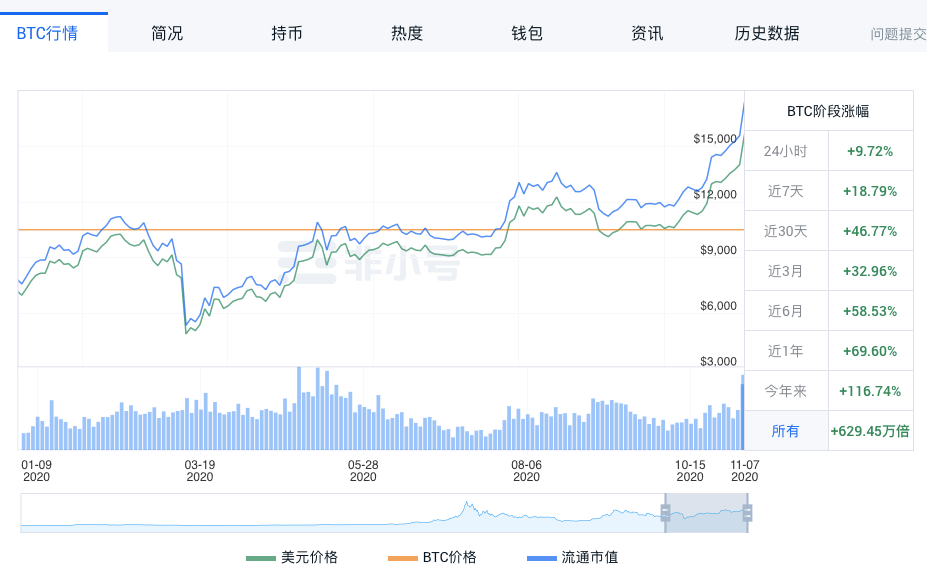This screenshot has height=580, width=927.
Task: Open the 钱包 tab
Action: click(x=527, y=33)
